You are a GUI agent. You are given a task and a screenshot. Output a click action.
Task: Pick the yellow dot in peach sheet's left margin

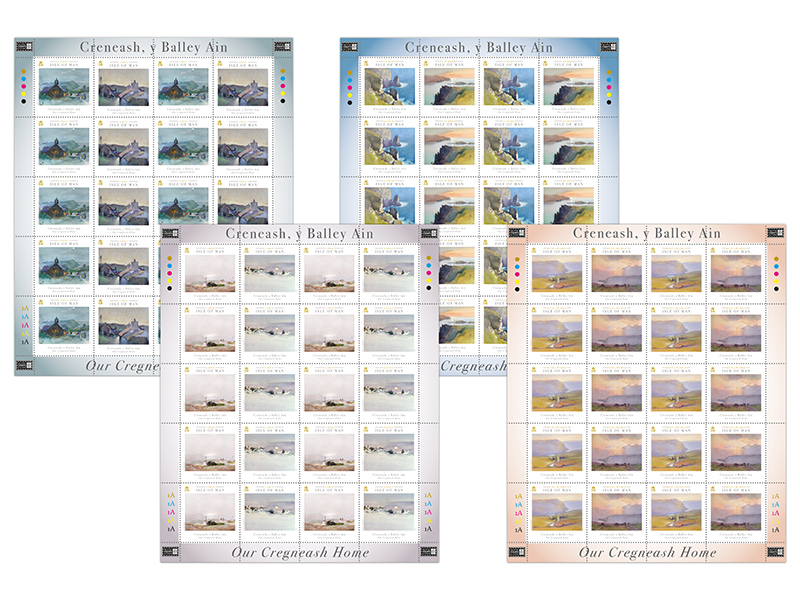pos(517,282)
